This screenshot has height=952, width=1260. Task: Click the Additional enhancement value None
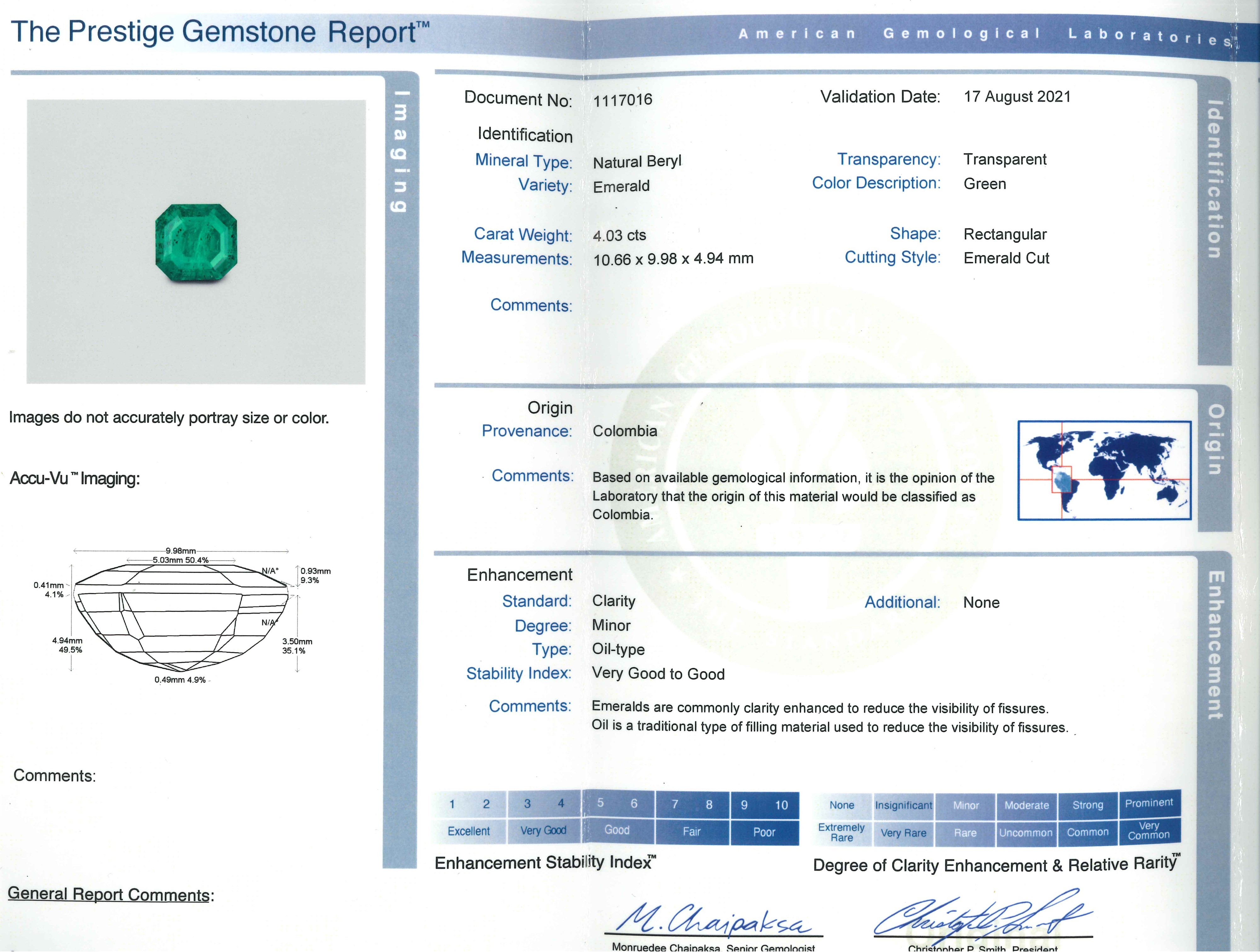pyautogui.click(x=981, y=602)
